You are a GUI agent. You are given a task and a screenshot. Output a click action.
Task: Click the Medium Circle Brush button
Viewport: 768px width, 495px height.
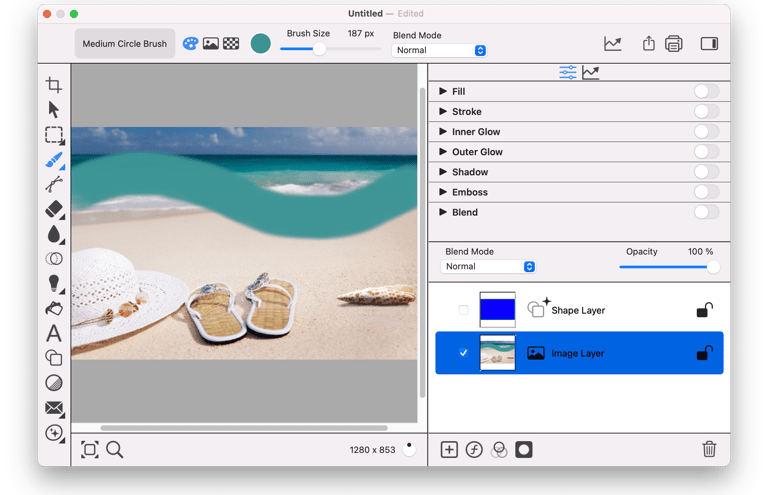(124, 44)
